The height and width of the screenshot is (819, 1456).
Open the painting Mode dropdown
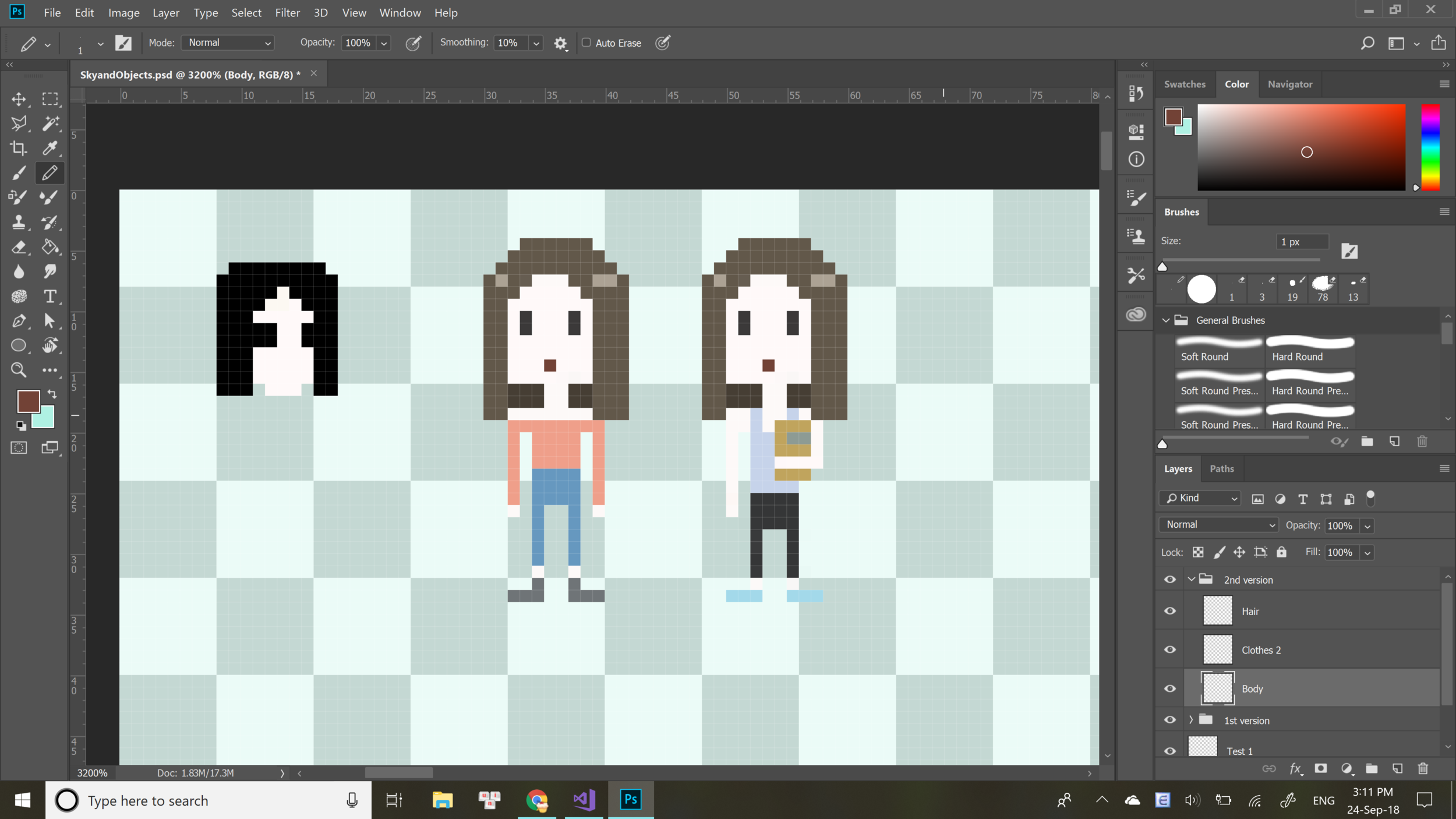pyautogui.click(x=228, y=43)
